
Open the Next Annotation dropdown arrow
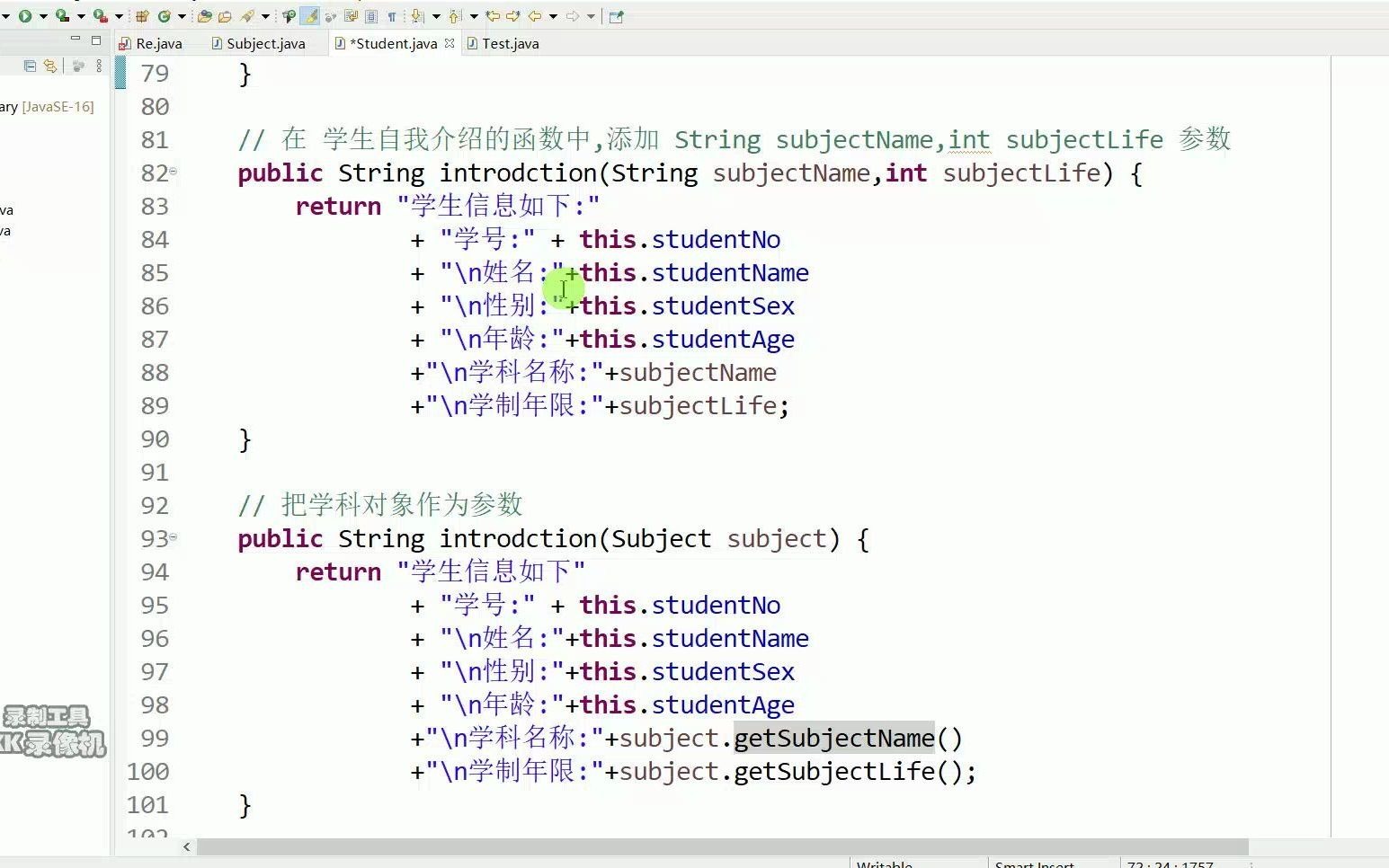point(436,16)
